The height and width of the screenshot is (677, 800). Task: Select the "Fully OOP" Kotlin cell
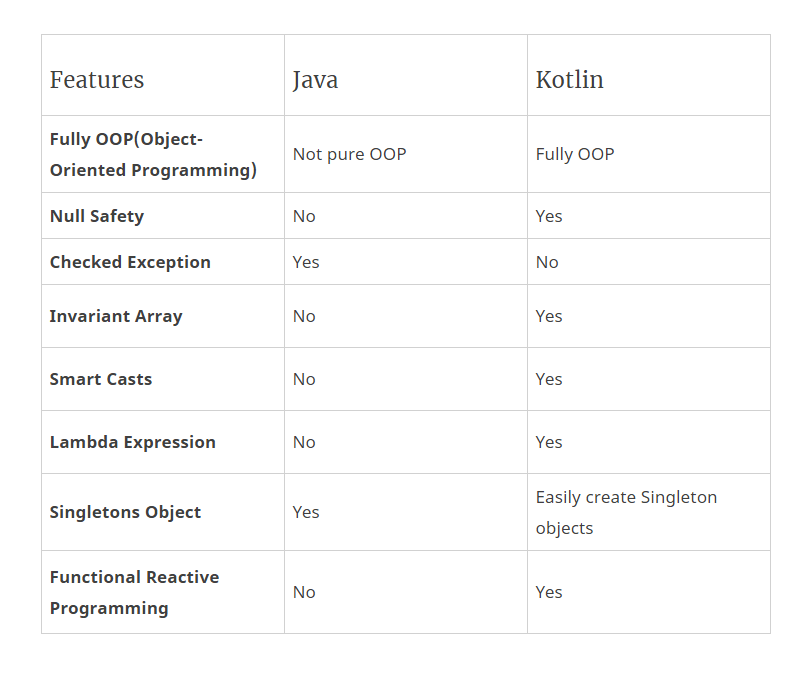click(x=575, y=154)
